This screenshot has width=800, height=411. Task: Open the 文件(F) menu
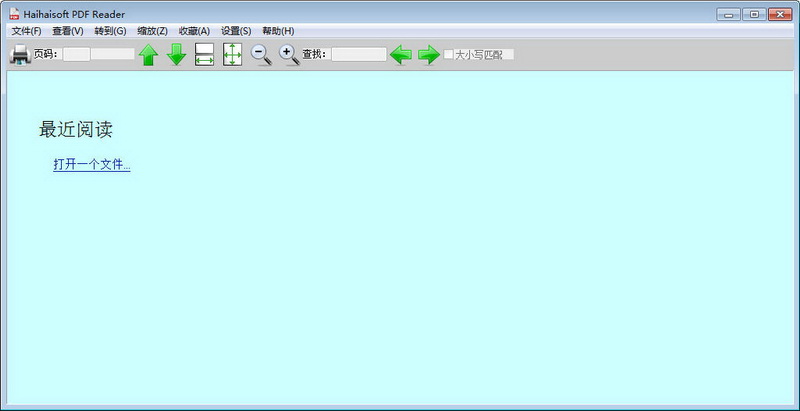[x=27, y=31]
